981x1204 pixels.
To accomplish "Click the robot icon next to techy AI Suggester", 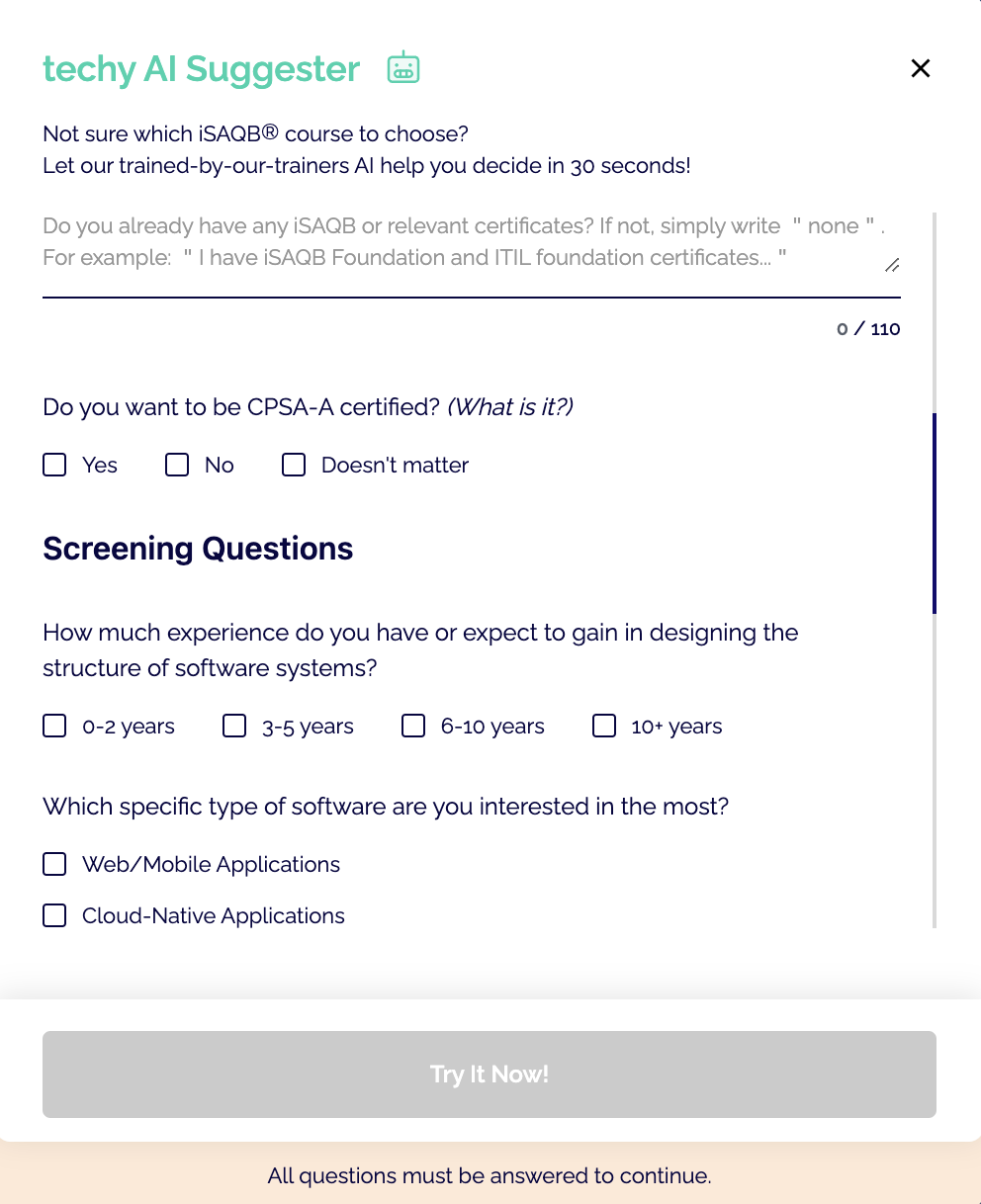I will click(402, 67).
